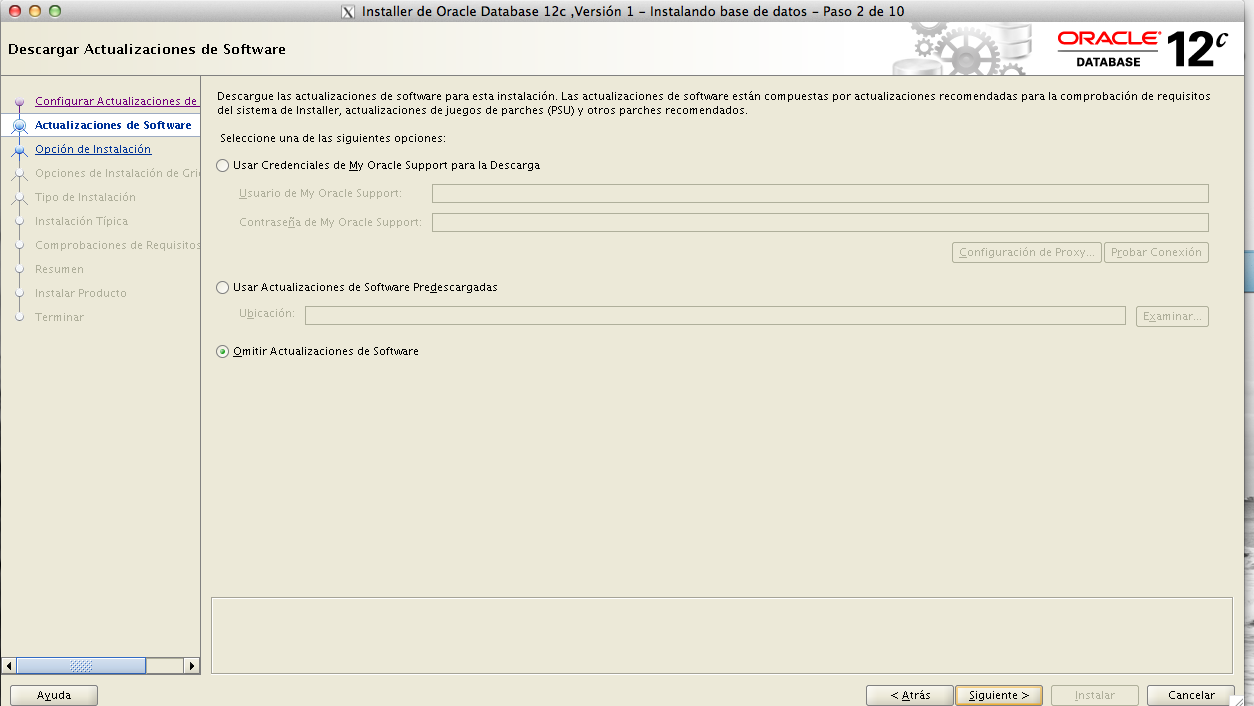Click the X11 icon in title bar
Viewport: 1254px width, 706px height.
(x=348, y=12)
